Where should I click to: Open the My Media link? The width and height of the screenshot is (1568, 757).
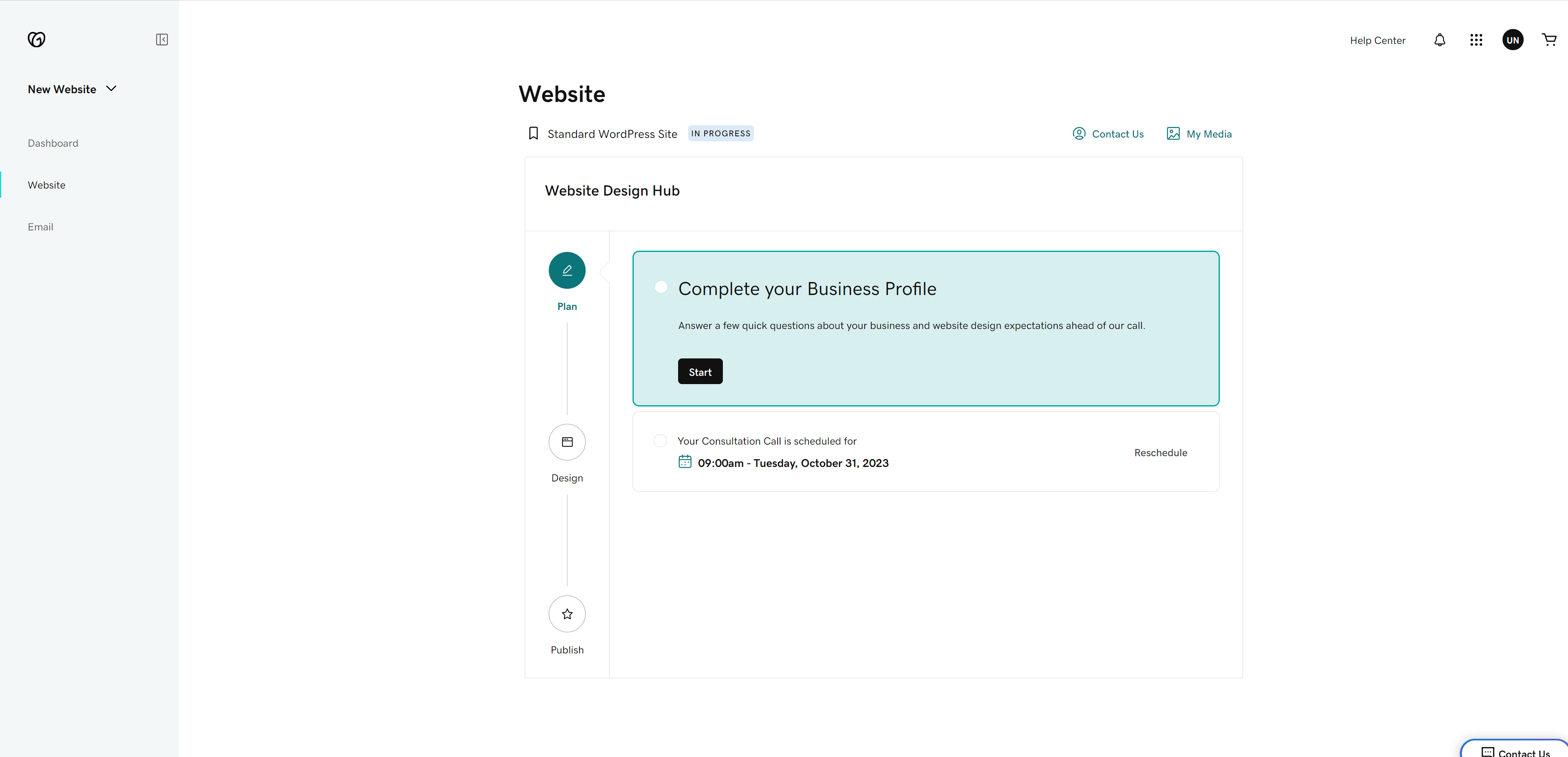tap(1199, 134)
